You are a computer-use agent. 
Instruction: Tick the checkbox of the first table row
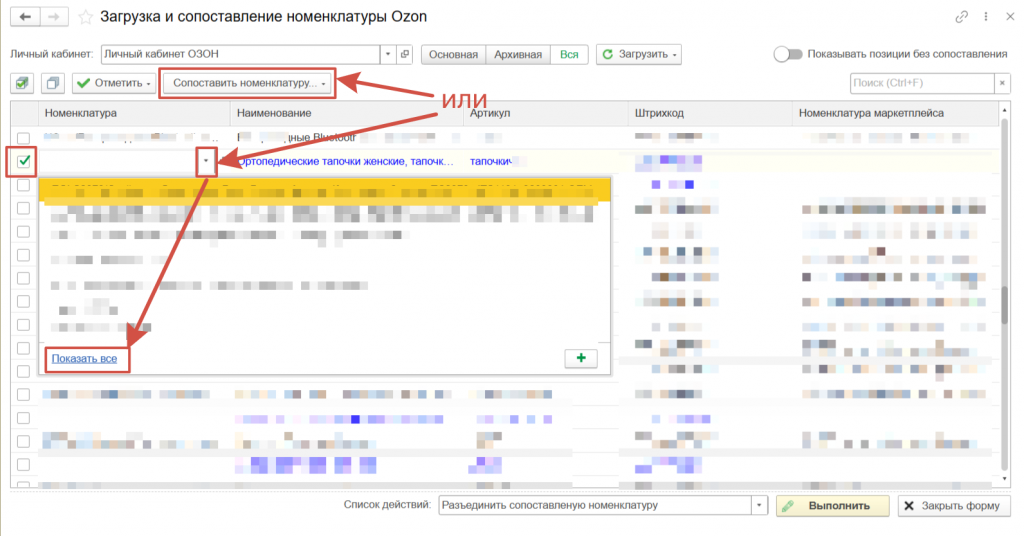click(x=24, y=138)
